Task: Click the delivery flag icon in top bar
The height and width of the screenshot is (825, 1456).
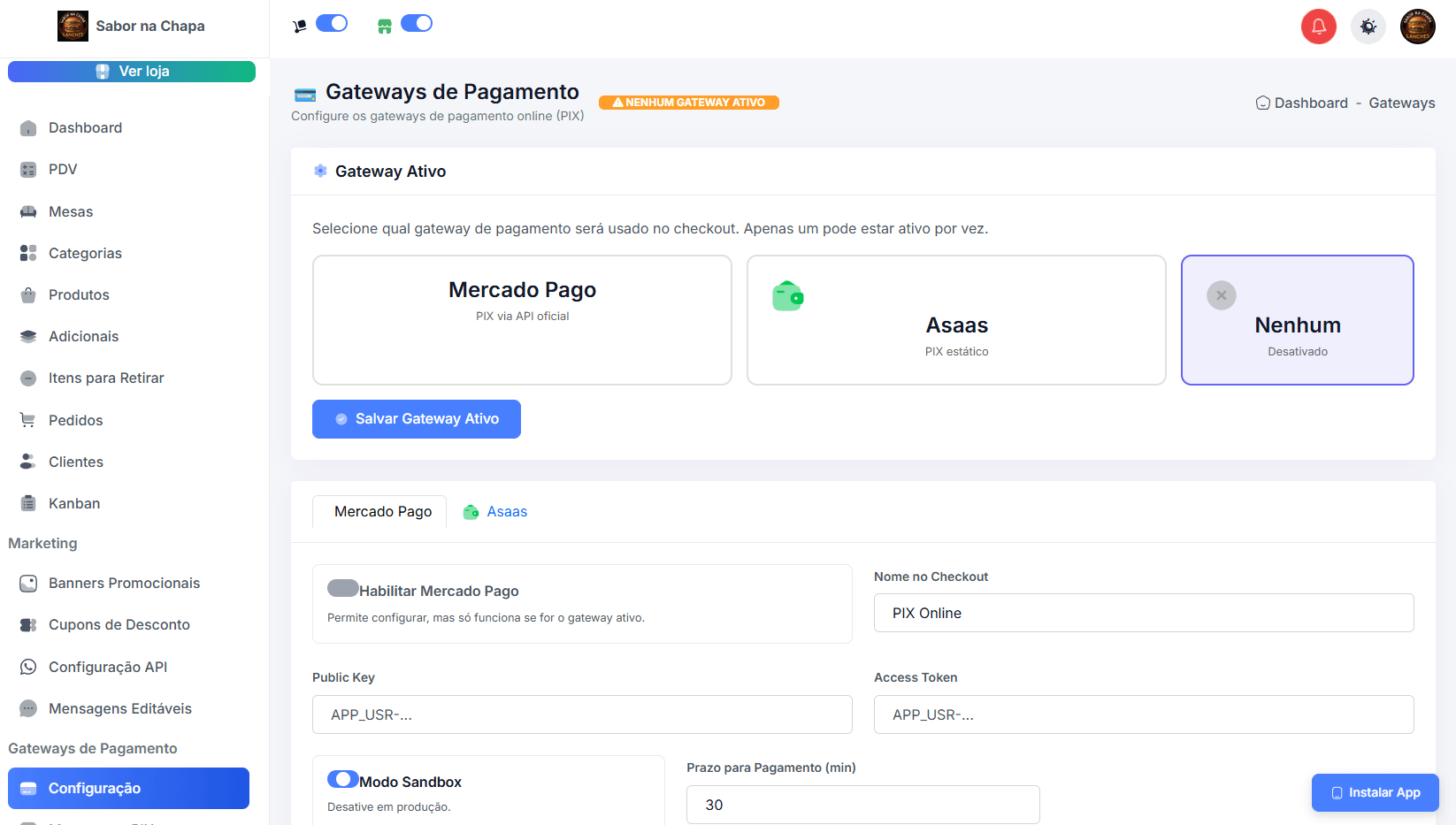Action: click(300, 27)
